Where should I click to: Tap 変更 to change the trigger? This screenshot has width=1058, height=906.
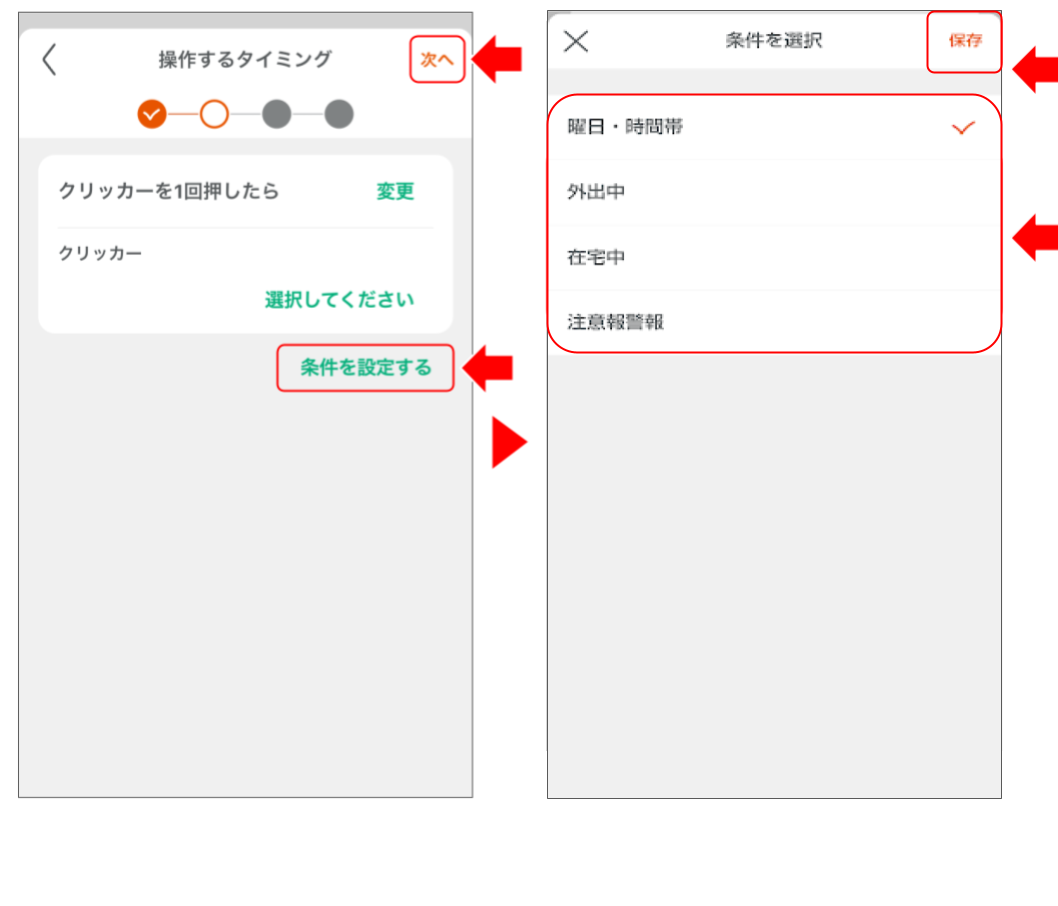coord(395,192)
